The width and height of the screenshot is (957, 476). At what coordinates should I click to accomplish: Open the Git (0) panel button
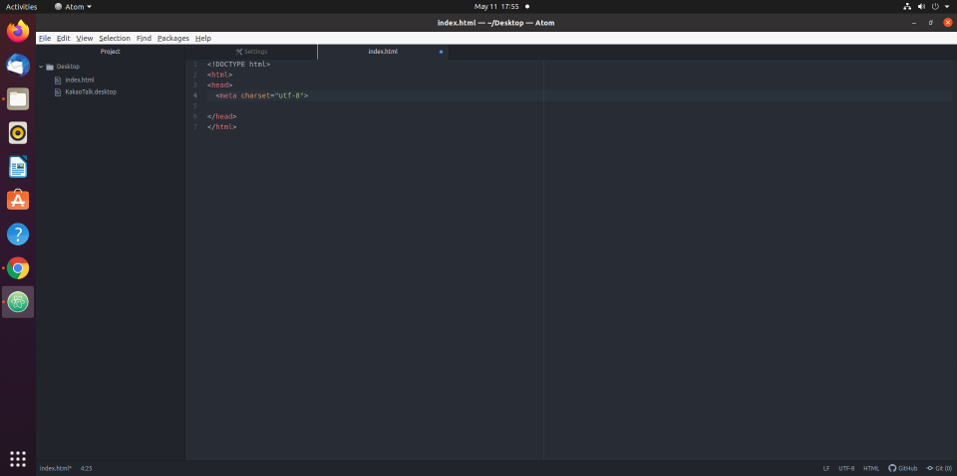pos(939,468)
